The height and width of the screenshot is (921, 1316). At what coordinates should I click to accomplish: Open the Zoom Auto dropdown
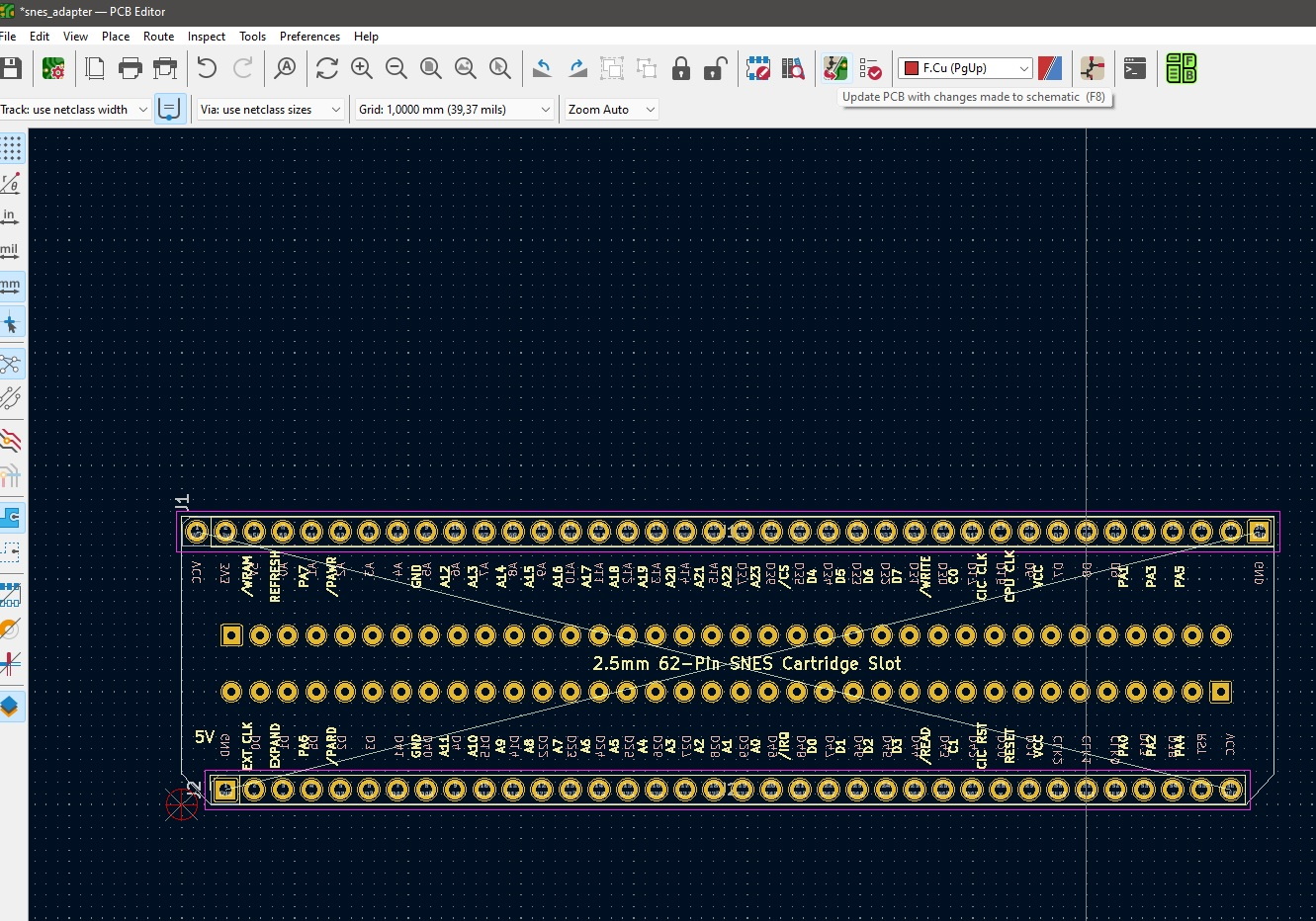coord(612,110)
